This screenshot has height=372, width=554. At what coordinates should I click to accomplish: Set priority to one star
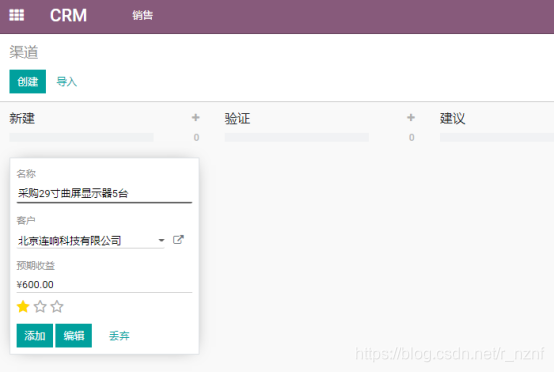[23, 307]
